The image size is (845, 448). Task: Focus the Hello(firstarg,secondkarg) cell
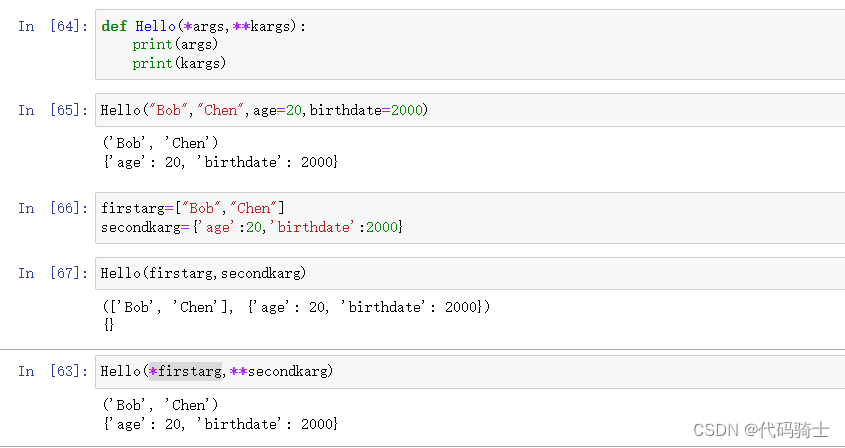[x=470, y=273]
